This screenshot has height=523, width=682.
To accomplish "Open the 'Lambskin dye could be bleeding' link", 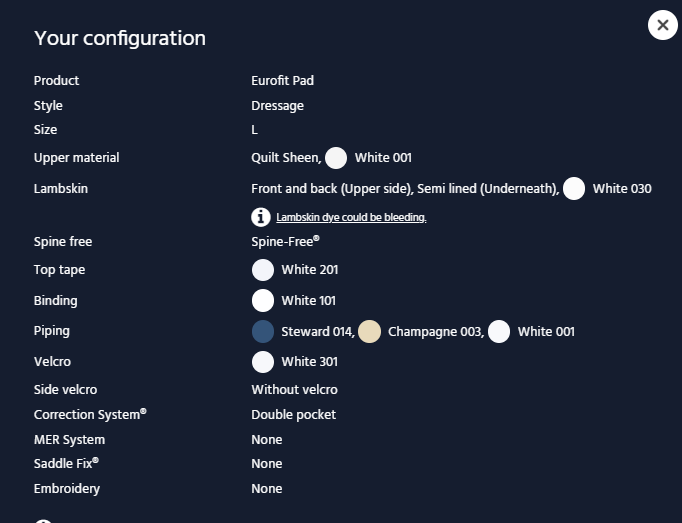I will click(x=351, y=217).
